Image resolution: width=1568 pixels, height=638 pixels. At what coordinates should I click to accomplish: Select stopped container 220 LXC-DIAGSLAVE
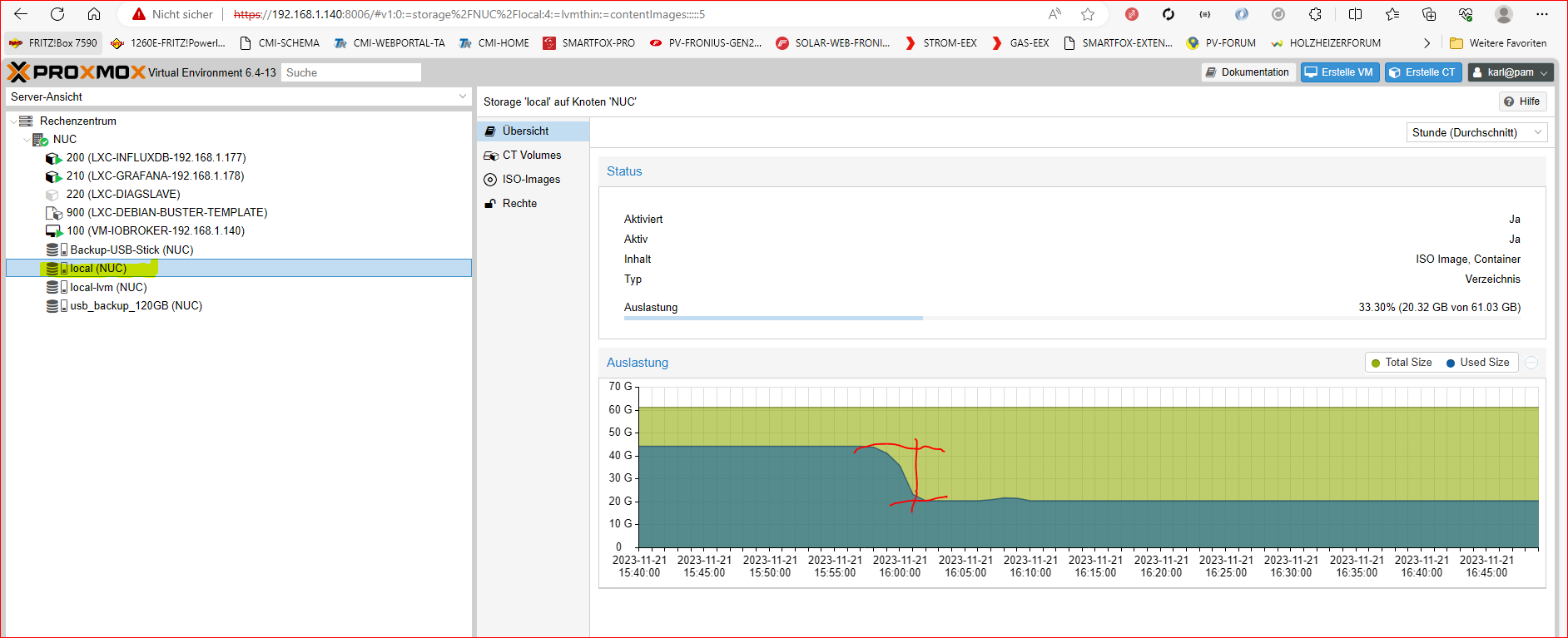pyautogui.click(x=123, y=194)
